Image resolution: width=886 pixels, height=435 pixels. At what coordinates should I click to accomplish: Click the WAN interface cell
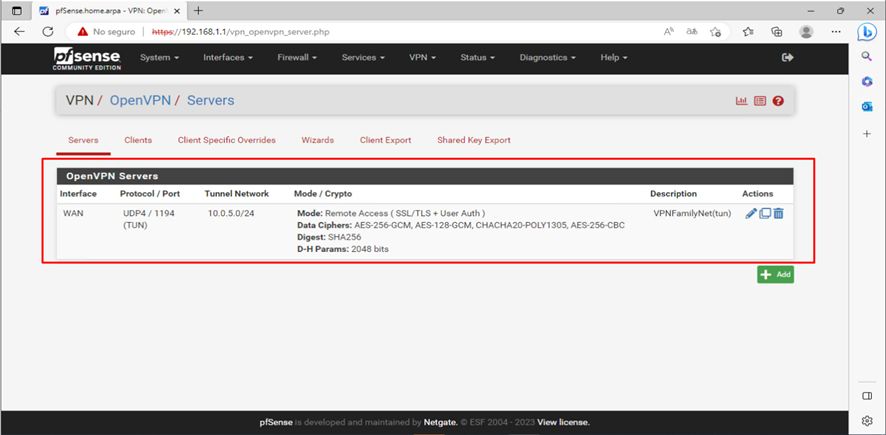(73, 214)
